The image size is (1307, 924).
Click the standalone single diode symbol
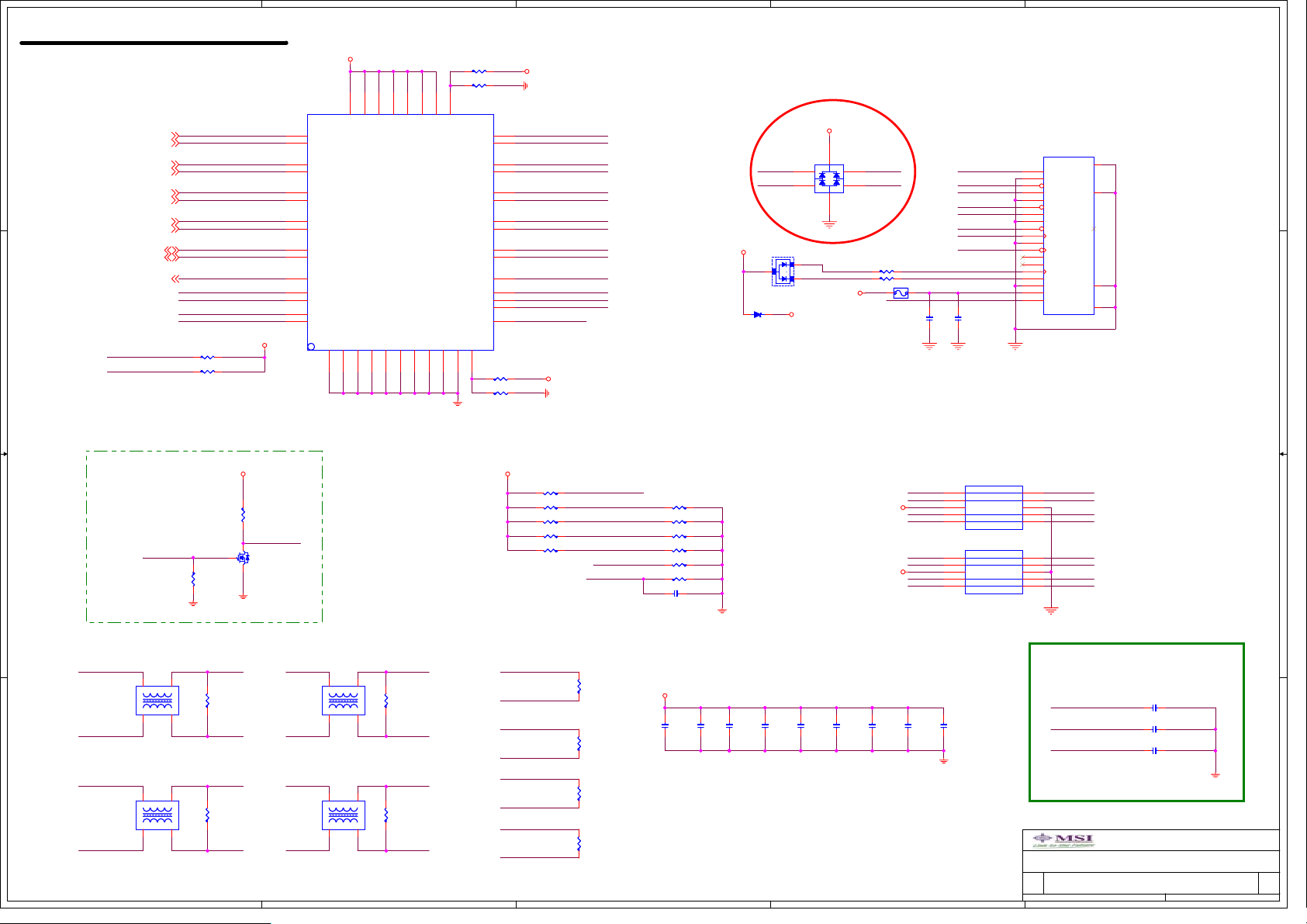pos(758,314)
